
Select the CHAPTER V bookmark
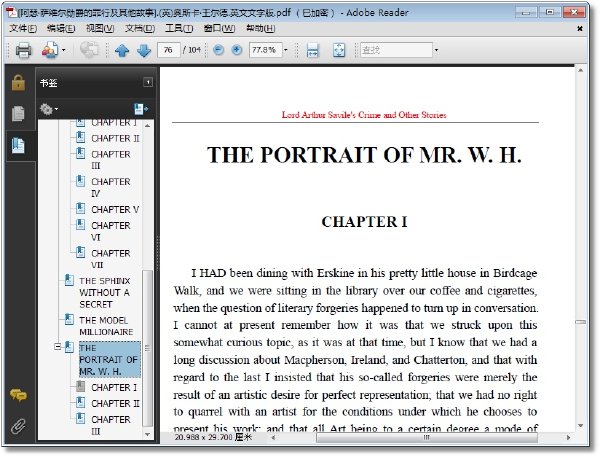[115, 209]
